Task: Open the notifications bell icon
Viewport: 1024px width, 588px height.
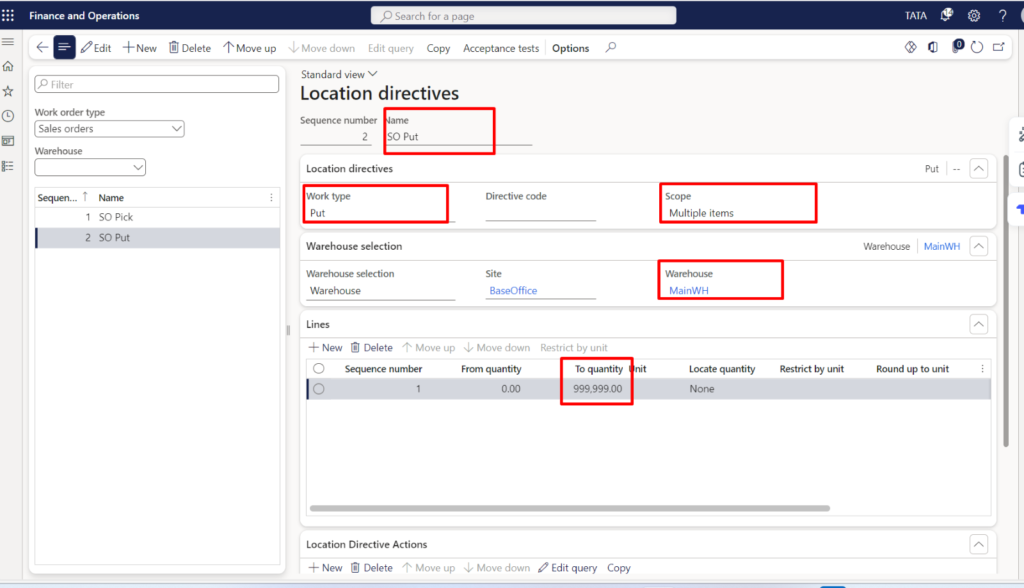Action: [946, 15]
